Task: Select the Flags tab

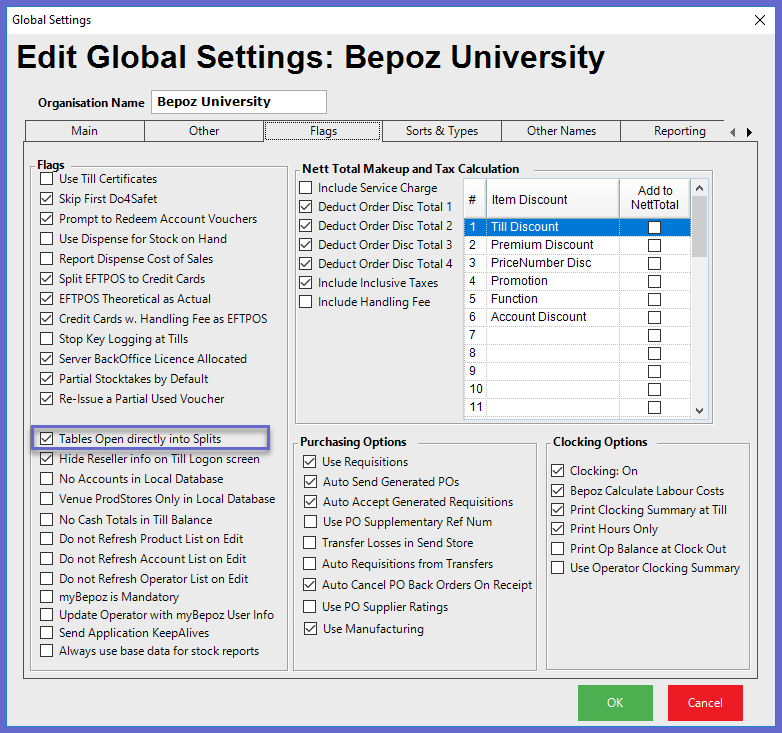Action: point(323,131)
